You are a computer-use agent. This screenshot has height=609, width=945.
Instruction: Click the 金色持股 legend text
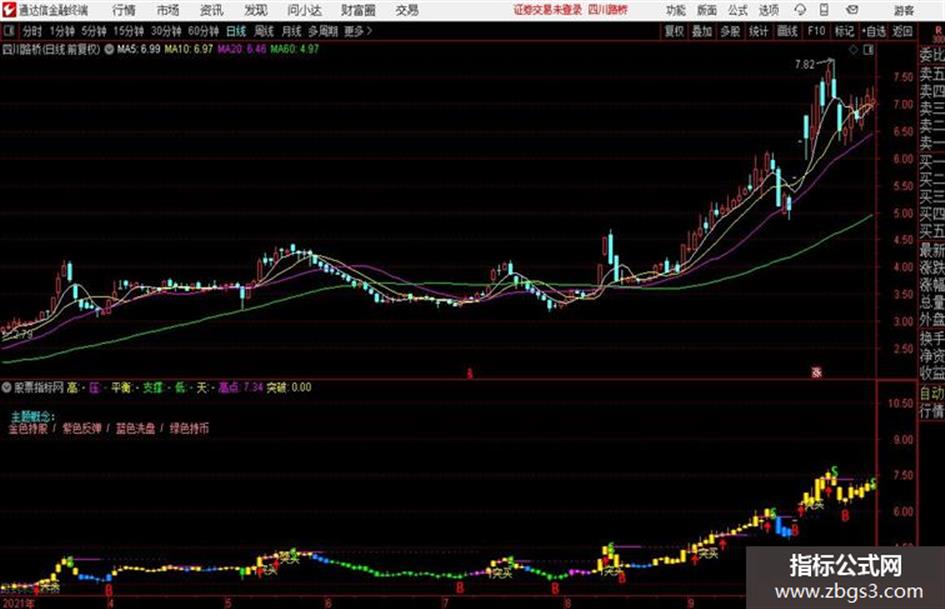click(x=28, y=429)
